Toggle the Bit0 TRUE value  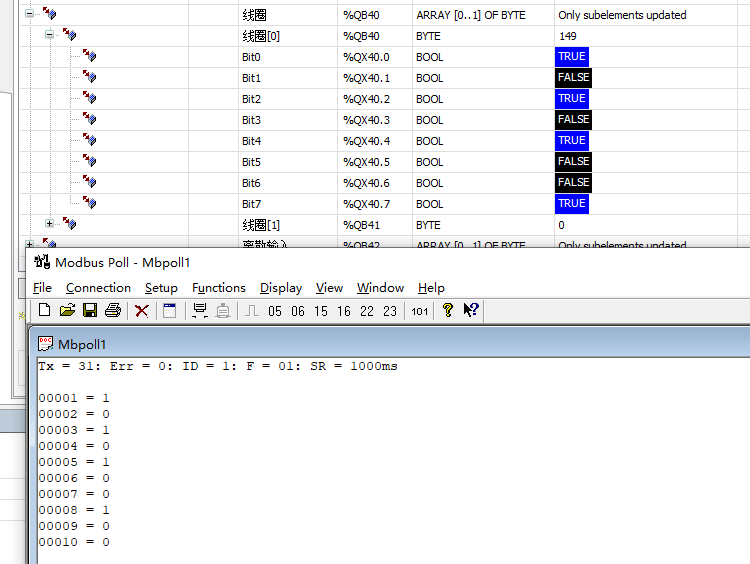[x=572, y=56]
